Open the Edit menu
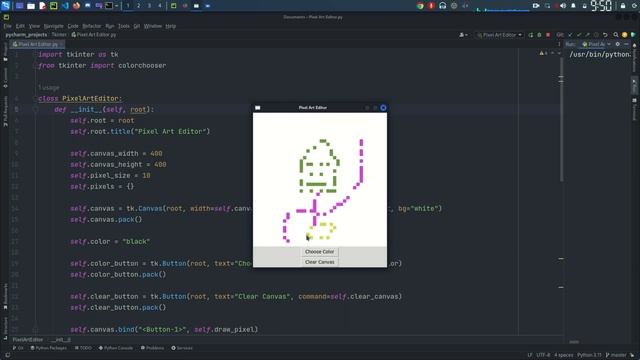The height and width of the screenshot is (360, 640). tap(20, 26)
